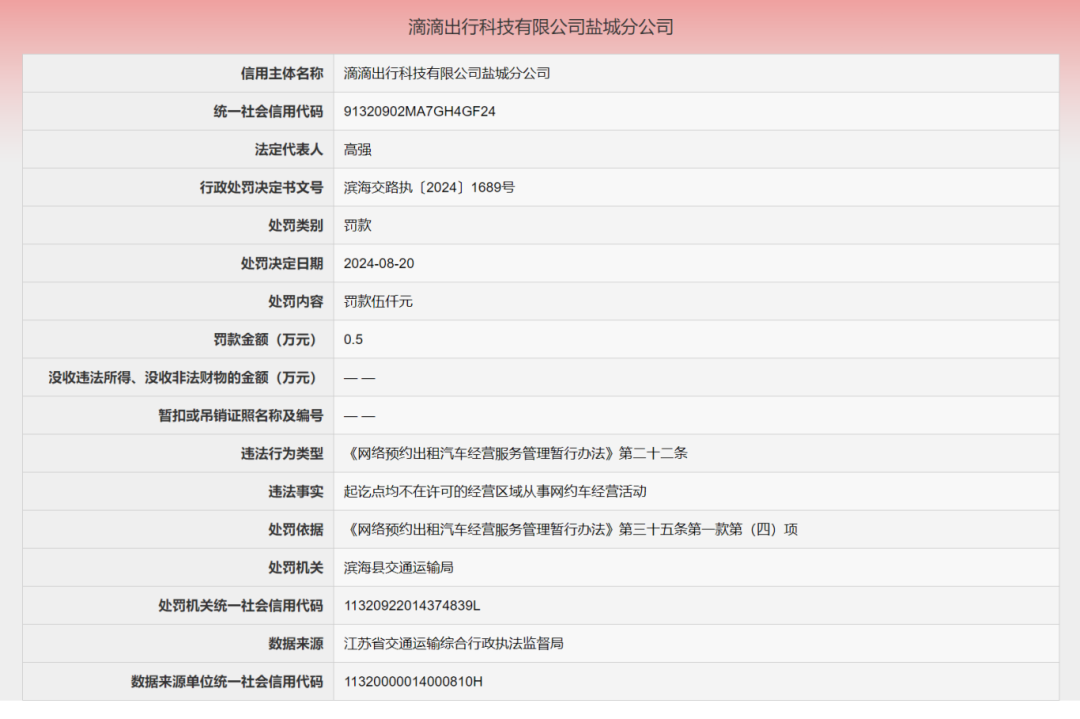Select the code 11320922014374839L
Viewport: 1080px width, 719px height.
[412, 606]
